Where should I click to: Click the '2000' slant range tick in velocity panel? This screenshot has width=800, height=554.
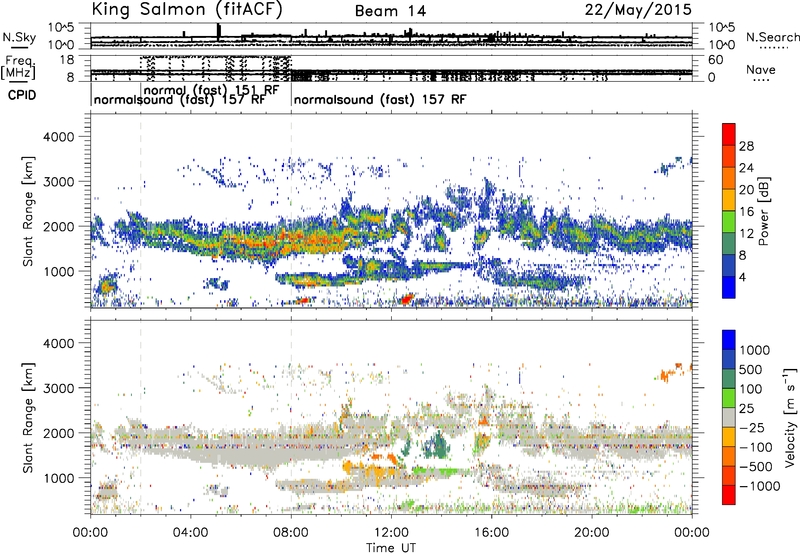(x=58, y=433)
